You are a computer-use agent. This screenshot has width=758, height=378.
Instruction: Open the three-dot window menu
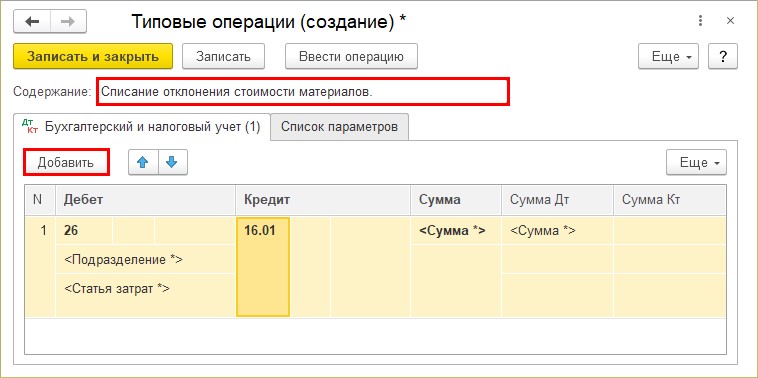pos(700,21)
